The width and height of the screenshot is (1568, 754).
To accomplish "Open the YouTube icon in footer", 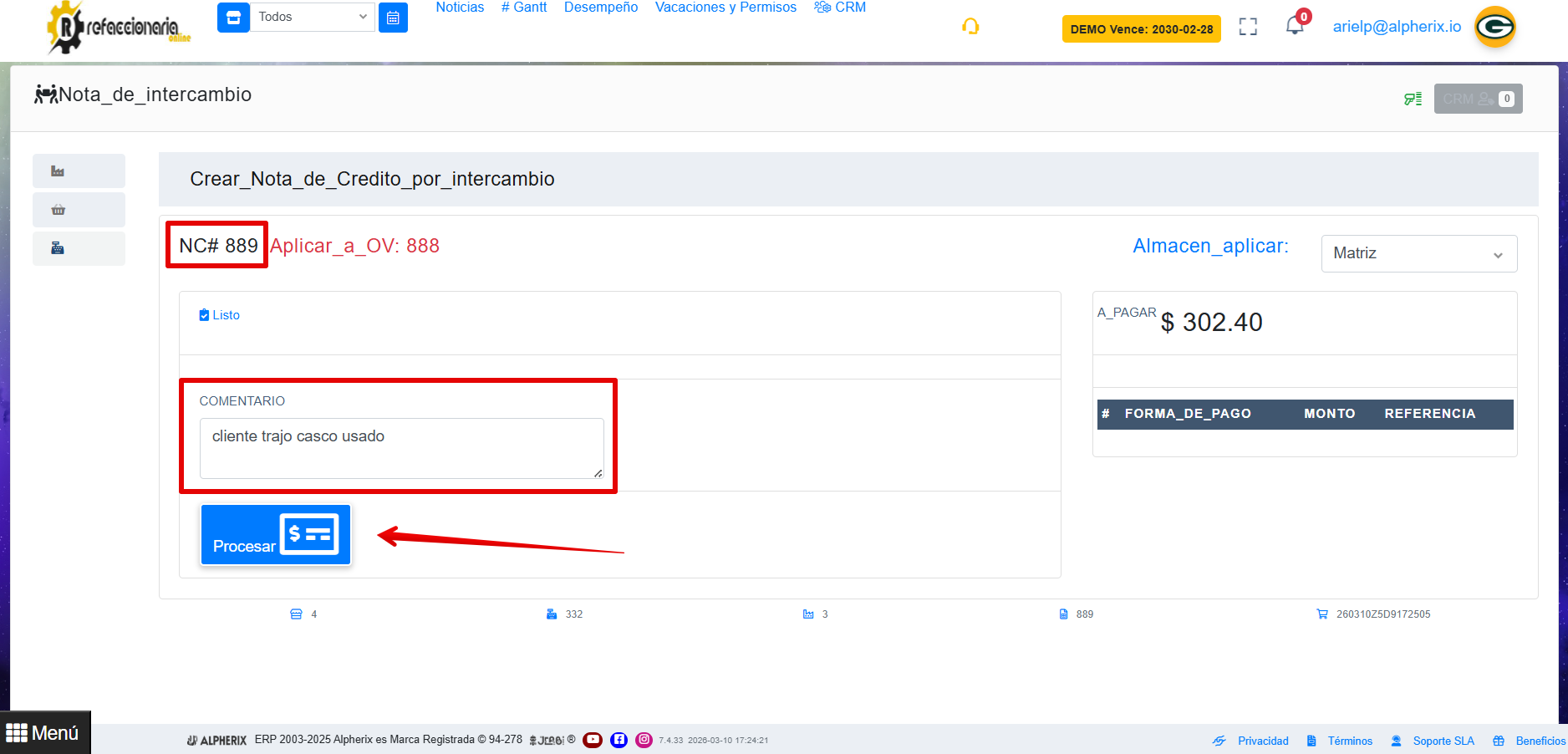I will pyautogui.click(x=593, y=740).
